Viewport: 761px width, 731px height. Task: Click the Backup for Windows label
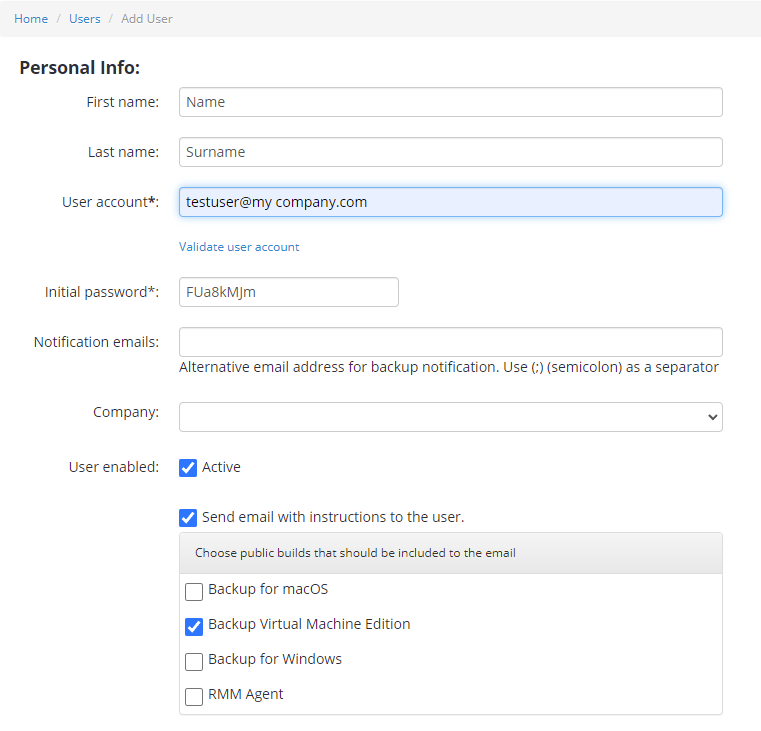pyautogui.click(x=275, y=659)
